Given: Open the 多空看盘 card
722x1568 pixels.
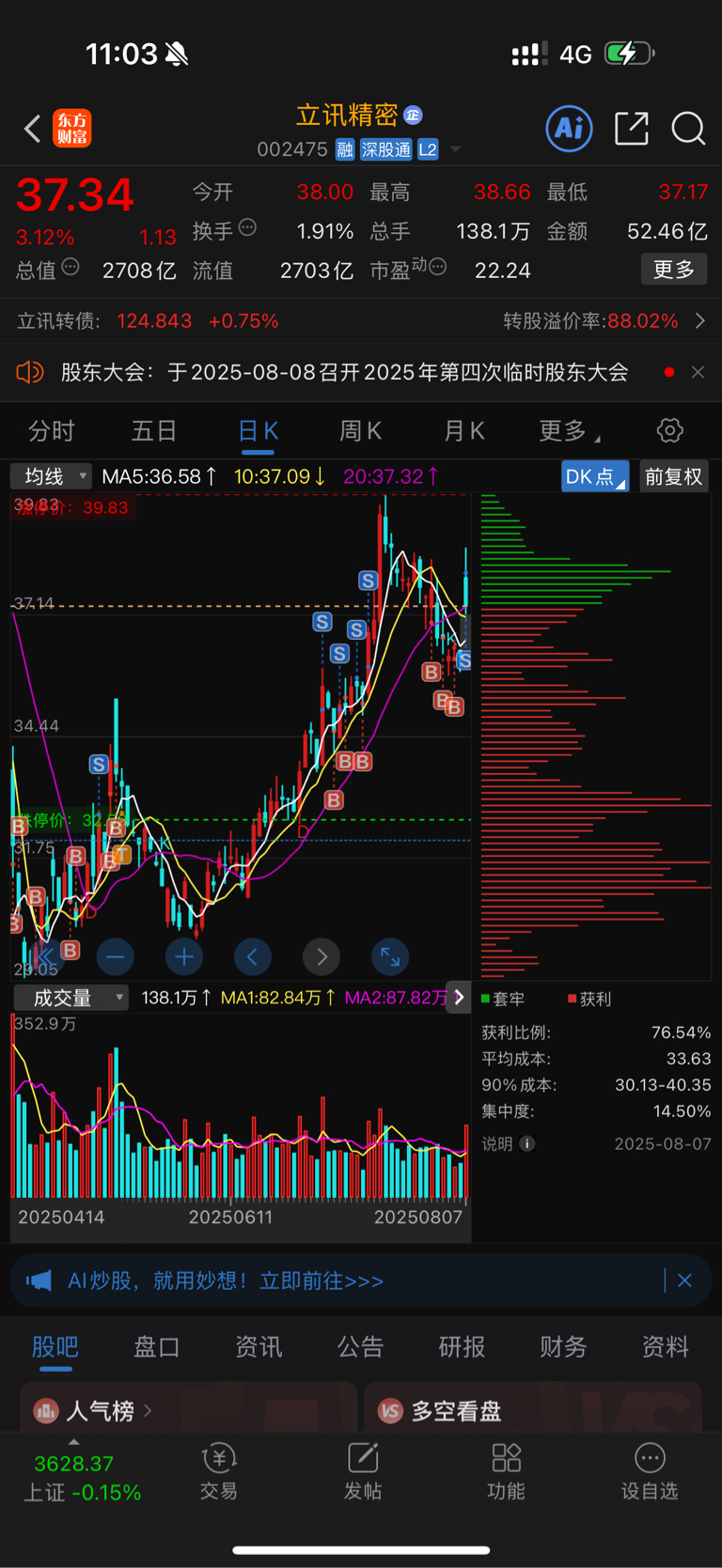Looking at the screenshot, I should coord(533,1406).
